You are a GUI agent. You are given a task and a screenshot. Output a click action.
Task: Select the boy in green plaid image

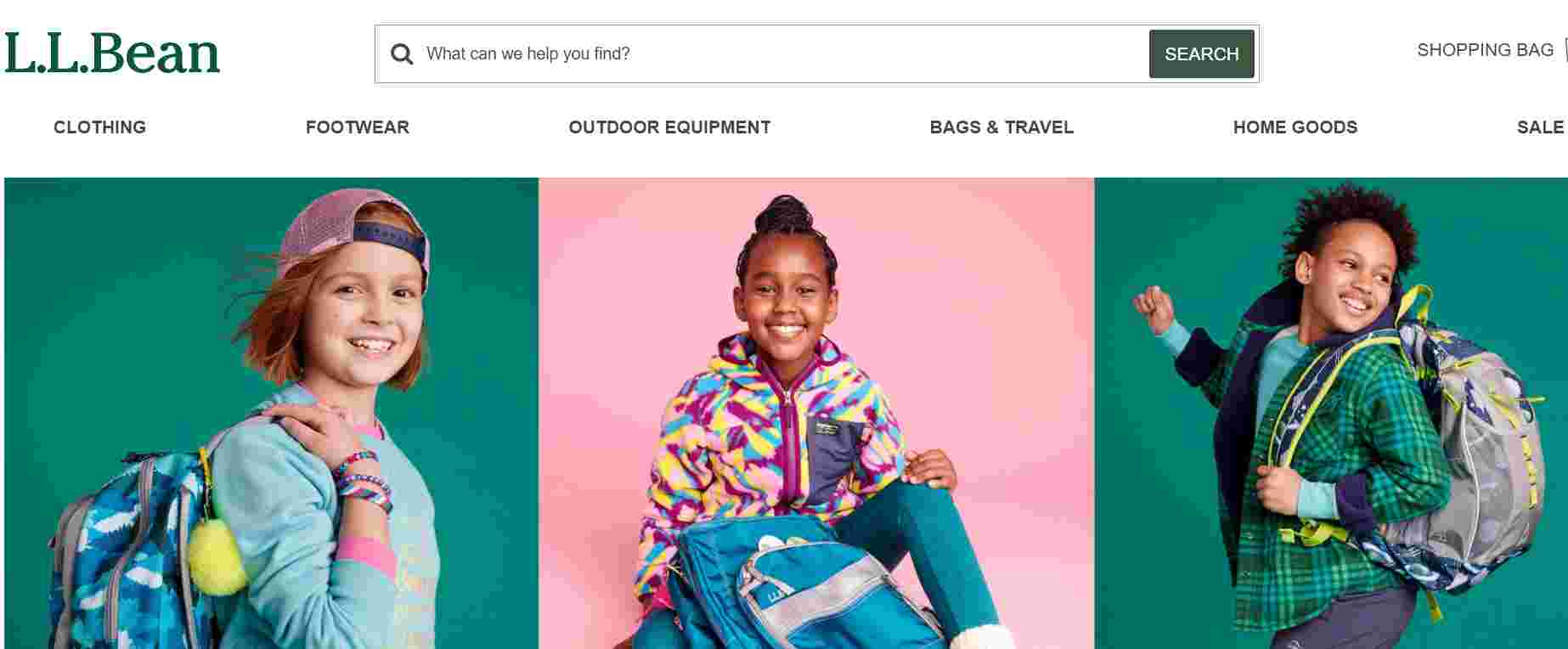tap(1331, 413)
